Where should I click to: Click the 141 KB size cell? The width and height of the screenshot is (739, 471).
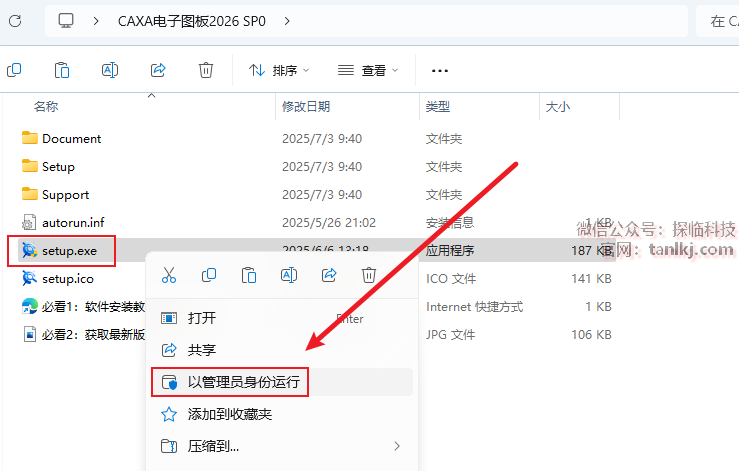click(x=591, y=279)
